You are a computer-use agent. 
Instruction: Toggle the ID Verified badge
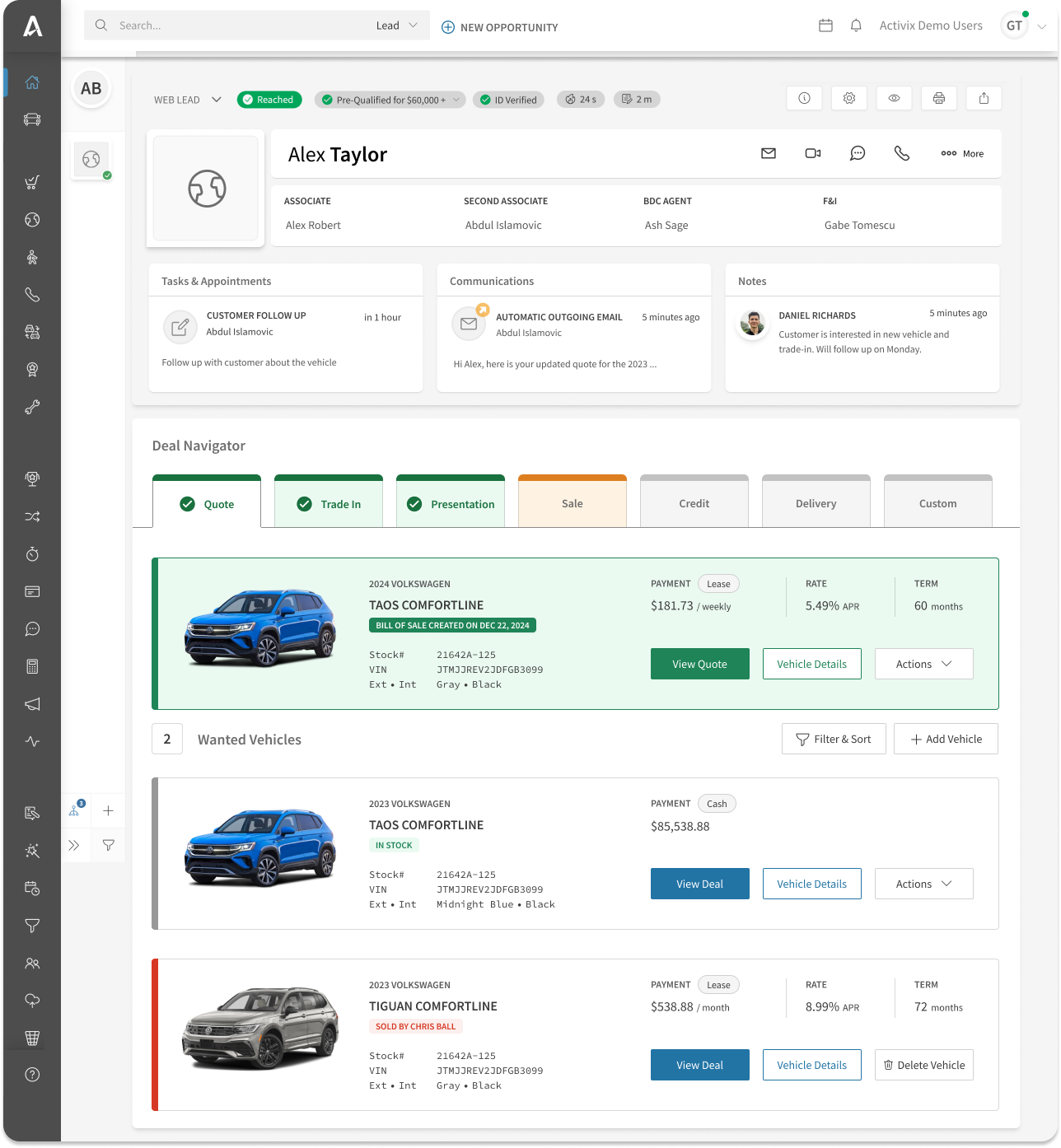click(508, 100)
